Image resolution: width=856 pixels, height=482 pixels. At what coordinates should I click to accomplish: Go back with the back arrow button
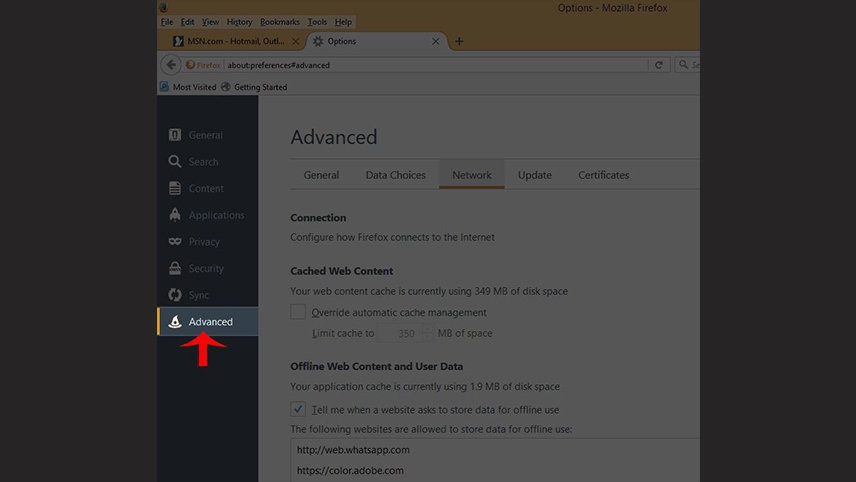[x=171, y=65]
